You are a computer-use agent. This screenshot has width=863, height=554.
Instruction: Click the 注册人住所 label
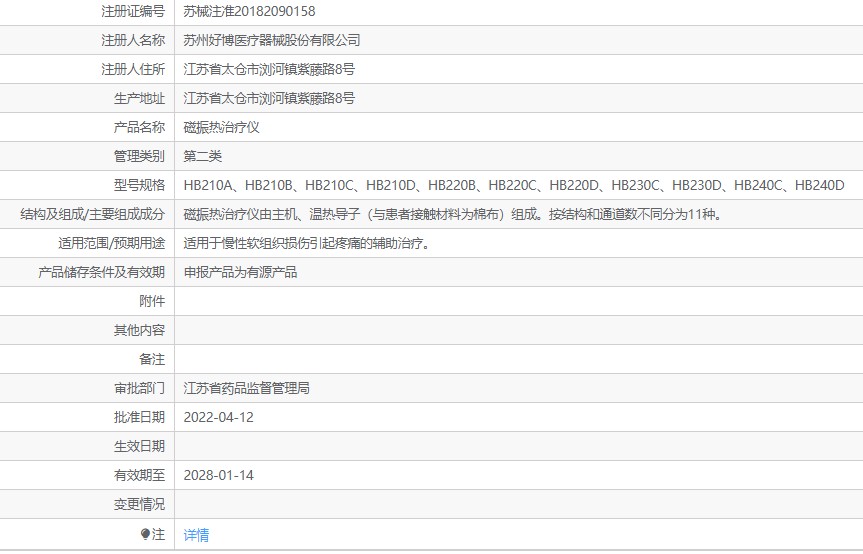click(x=133, y=69)
